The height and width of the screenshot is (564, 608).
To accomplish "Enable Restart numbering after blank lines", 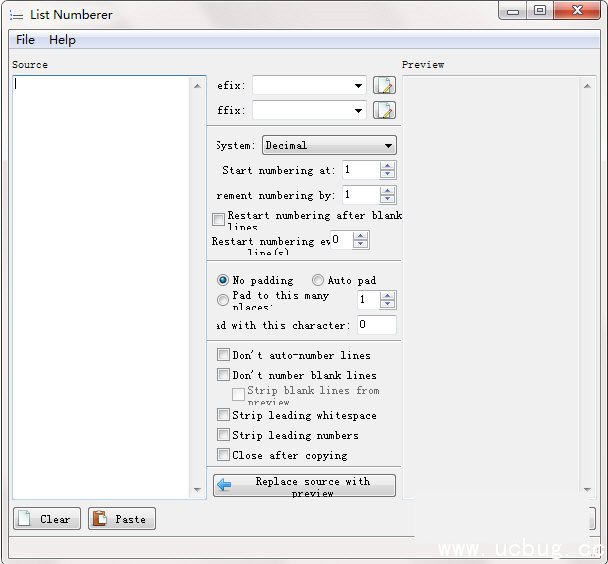I will point(219,219).
